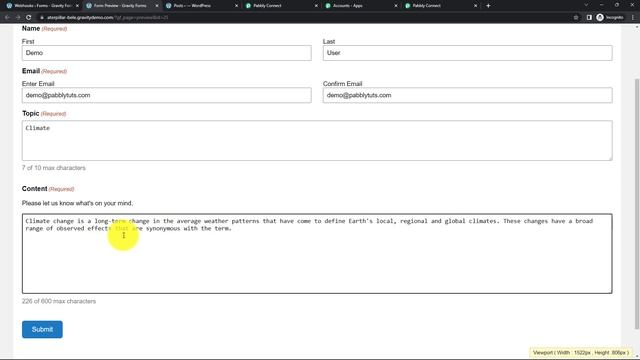Open the tab search dropdown arrow
The height and width of the screenshot is (360, 640).
[586, 5]
